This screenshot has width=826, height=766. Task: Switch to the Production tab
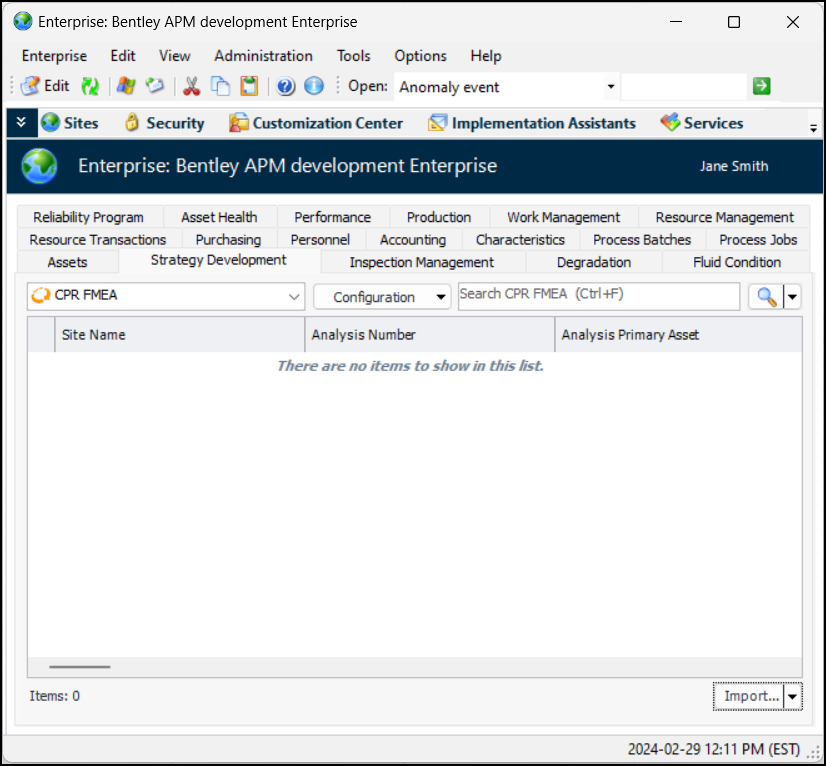pyautogui.click(x=439, y=217)
